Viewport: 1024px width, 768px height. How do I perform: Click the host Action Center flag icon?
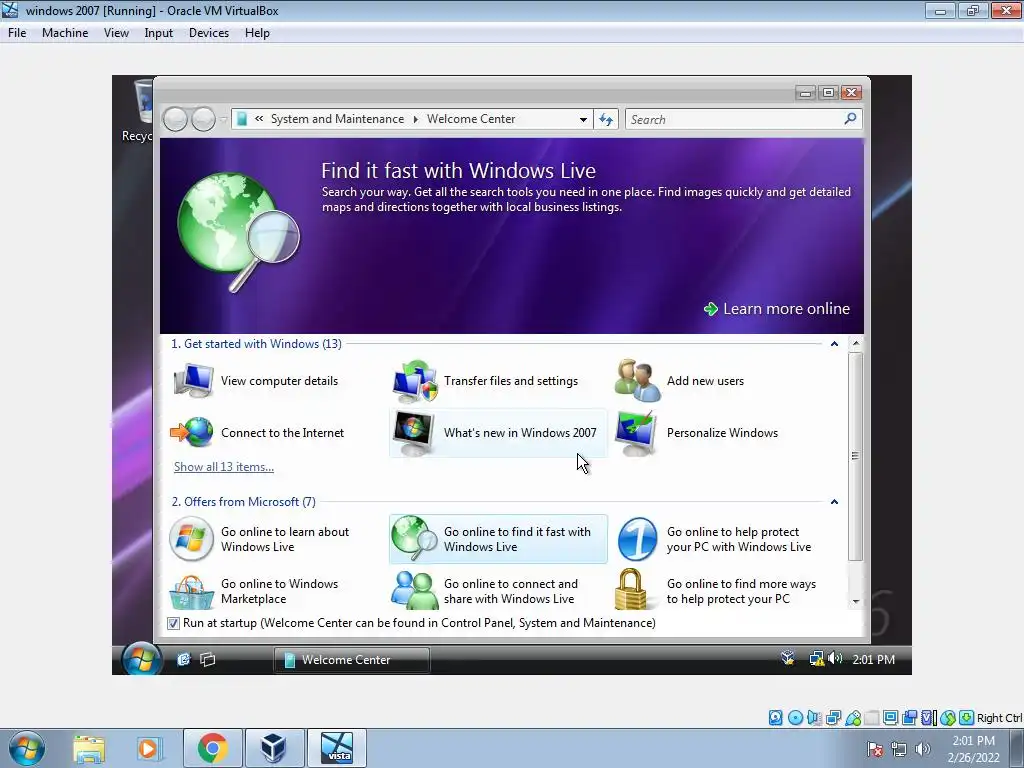(874, 749)
